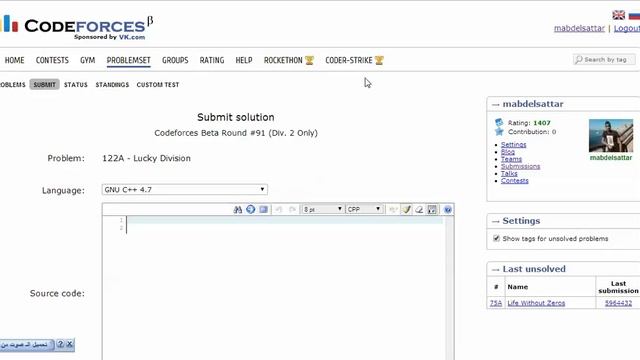Screen dimensions: 640x360
Task: Open last submission 5964432 link
Action: 618,303
